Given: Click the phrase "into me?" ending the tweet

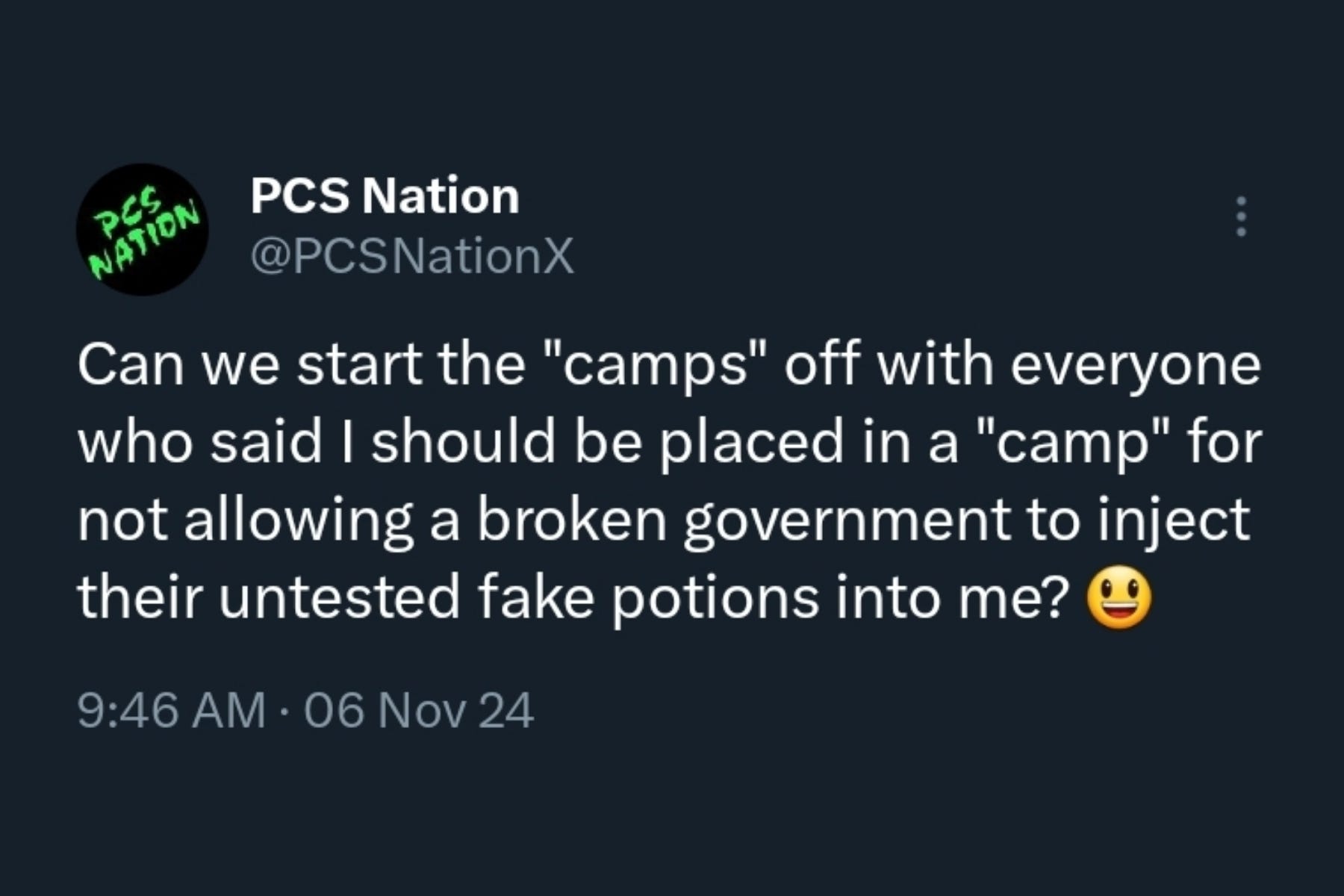Looking at the screenshot, I should [953, 597].
